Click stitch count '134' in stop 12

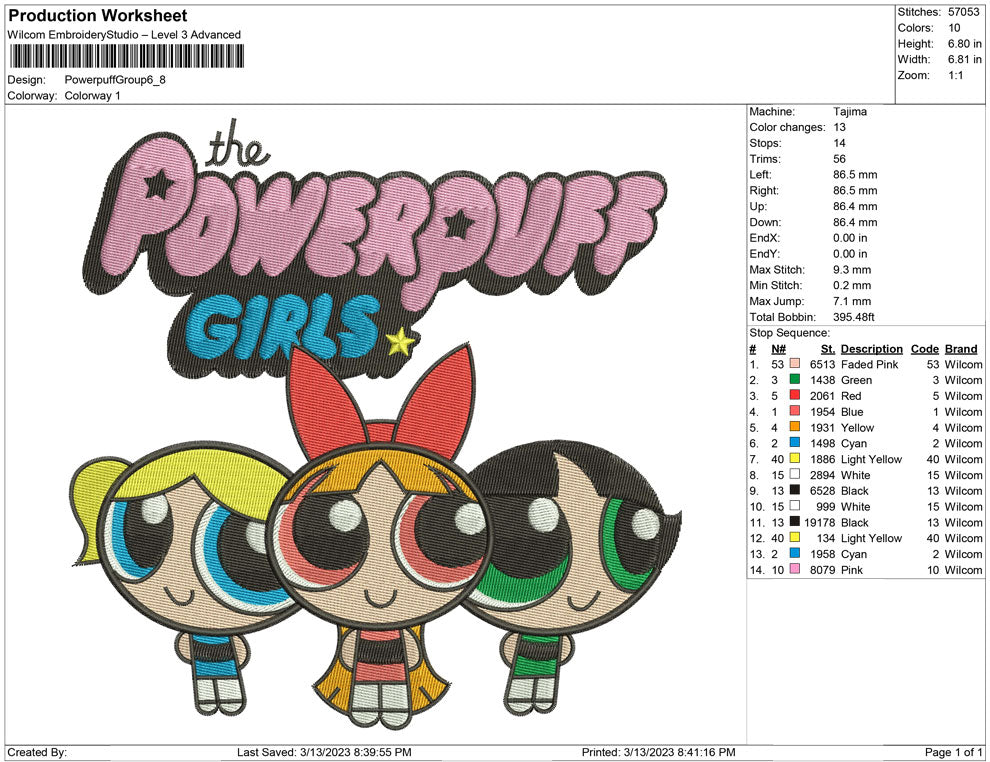[826, 538]
